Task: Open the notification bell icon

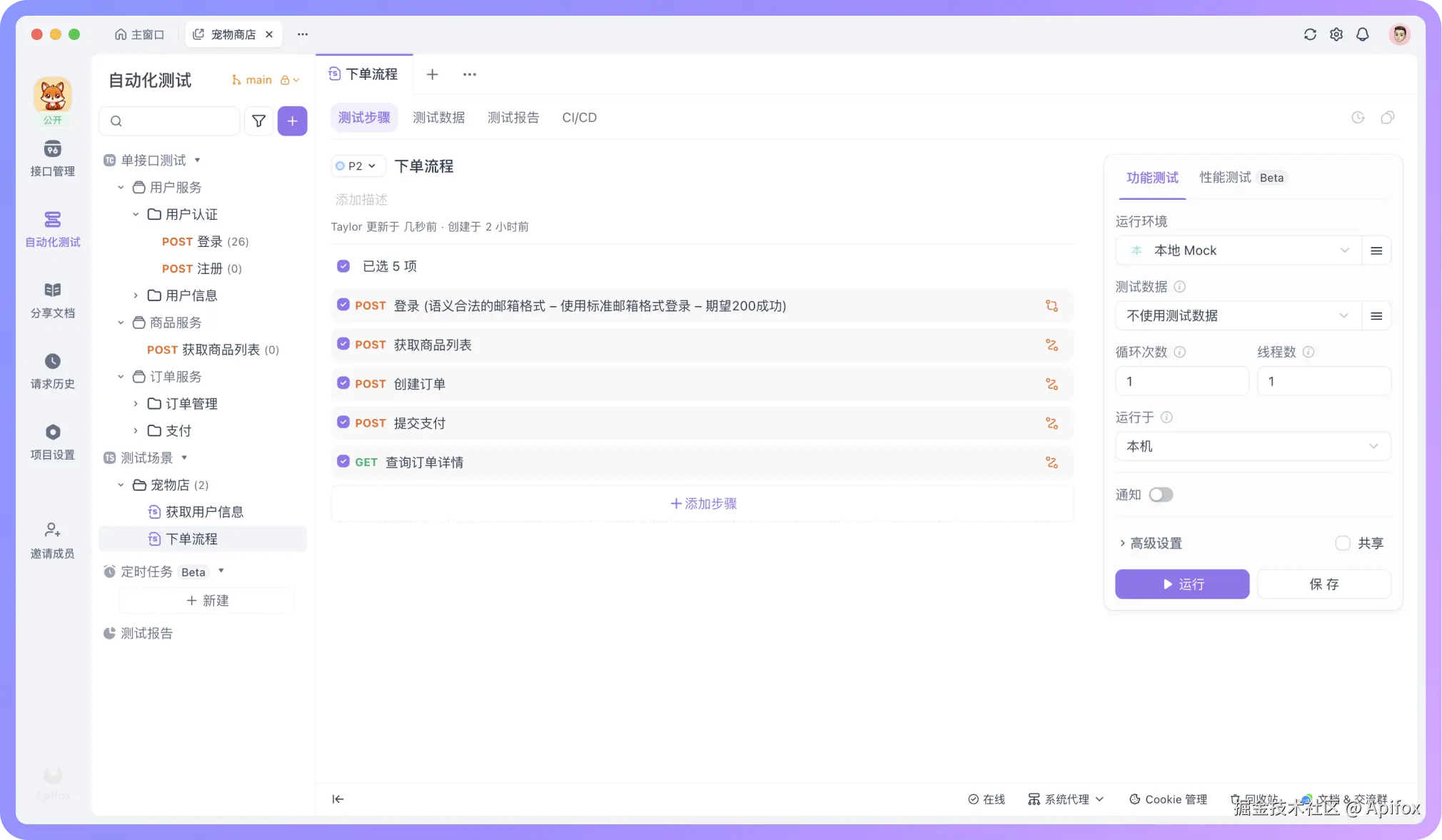Action: click(x=1362, y=34)
